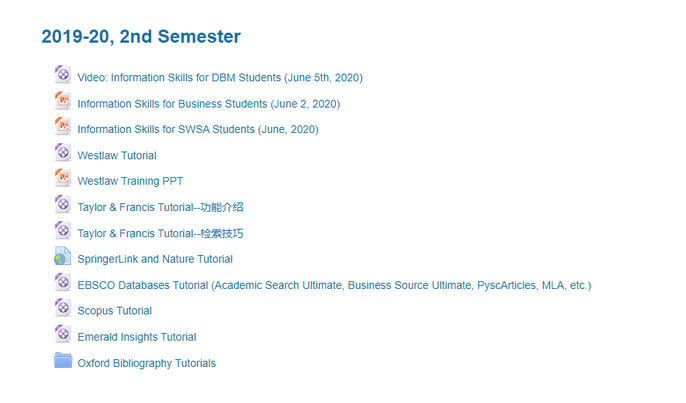Open the EBSCO Databases Tutorial link
This screenshot has height=403, width=686.
334,286
